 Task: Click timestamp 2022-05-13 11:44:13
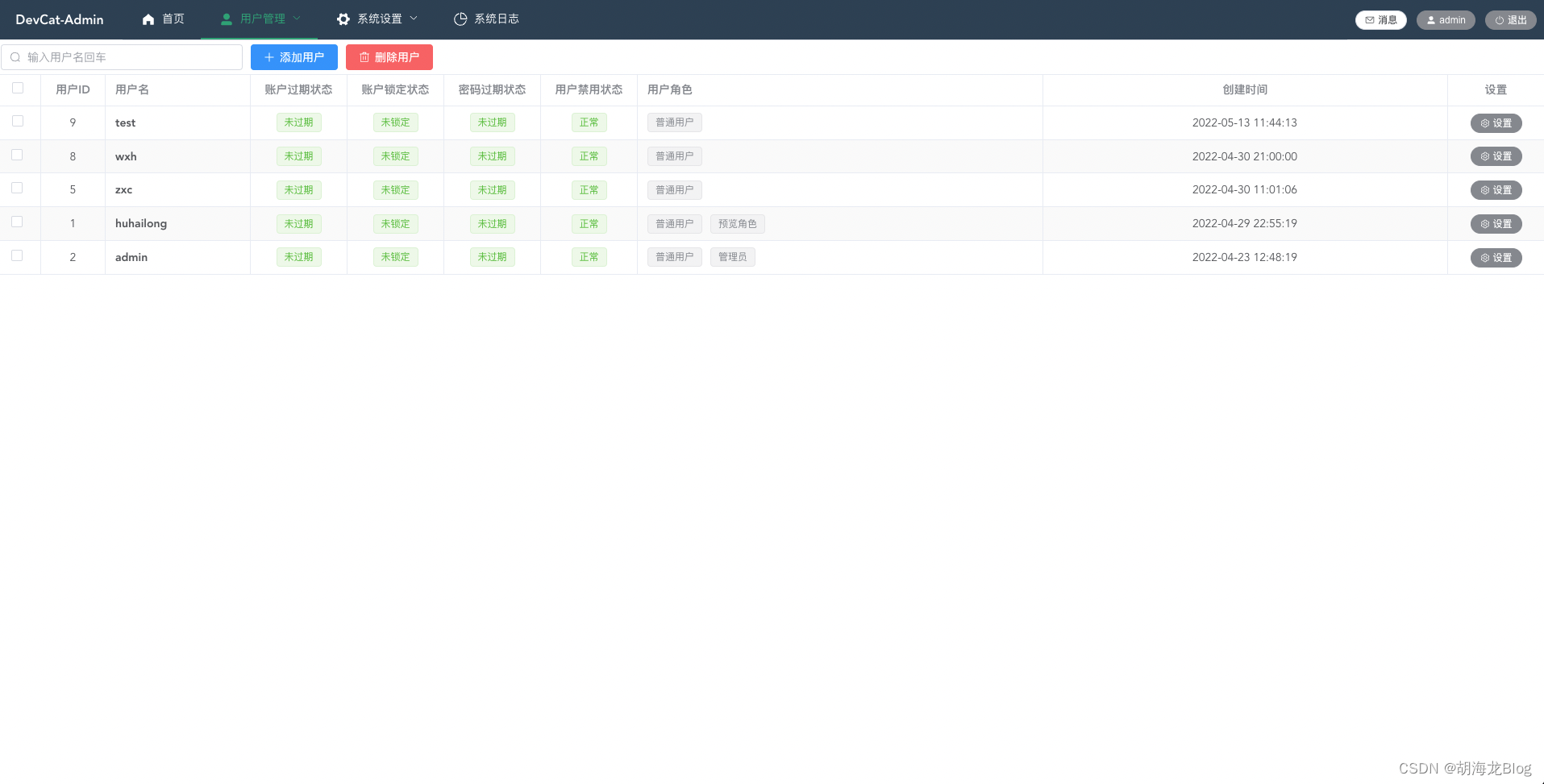click(x=1245, y=122)
